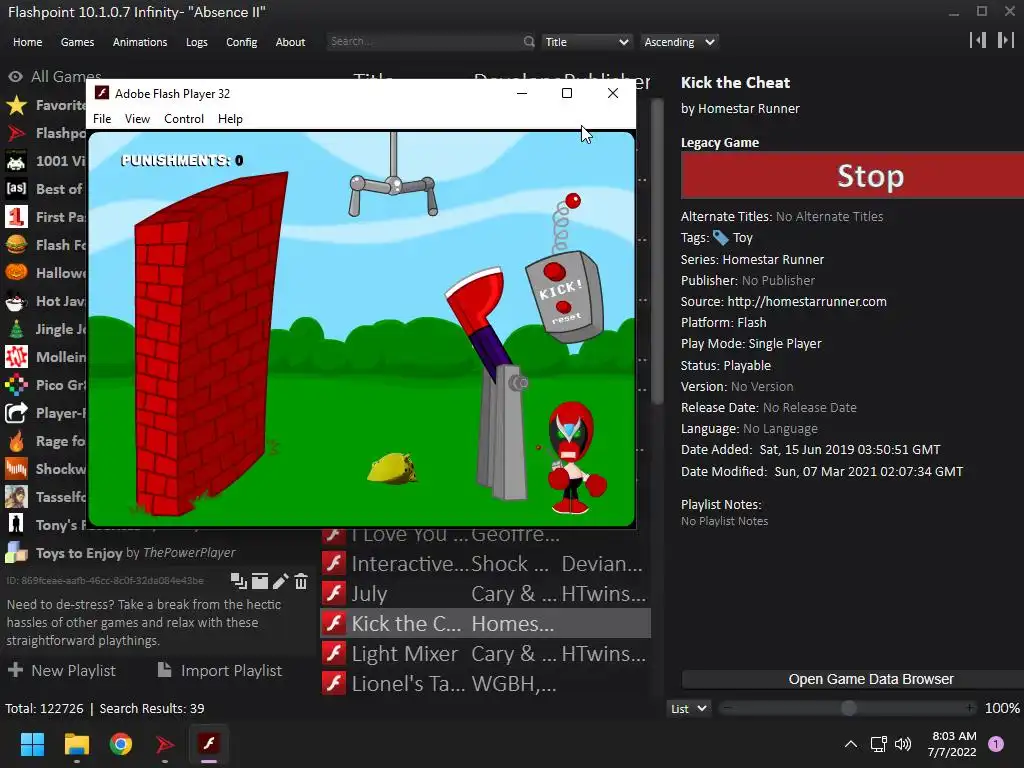Screen dimensions: 1024x768
Task: Select the Hot Jav coffee cup icon
Action: tap(16, 301)
